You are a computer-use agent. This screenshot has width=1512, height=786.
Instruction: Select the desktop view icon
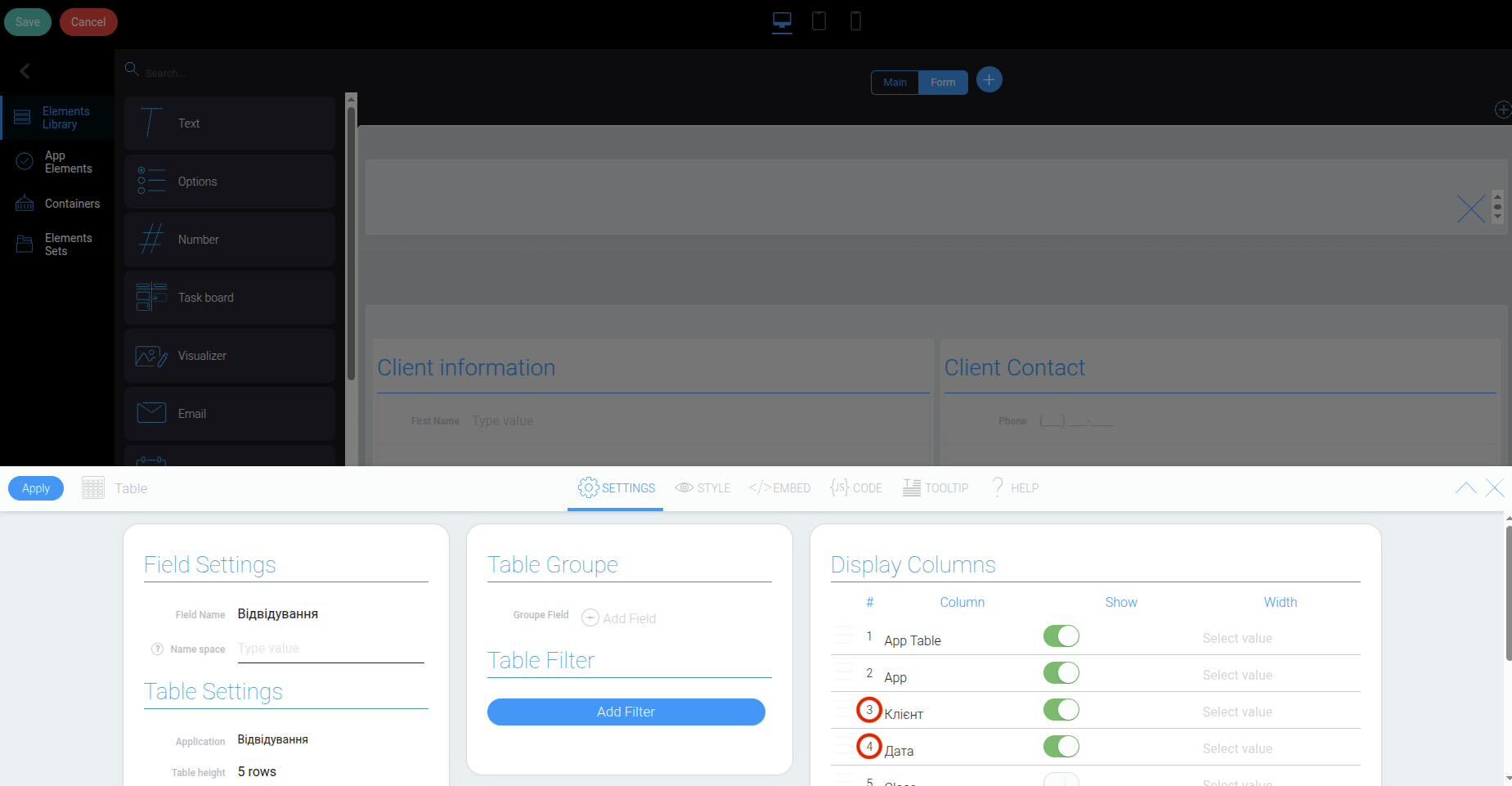pos(782,21)
